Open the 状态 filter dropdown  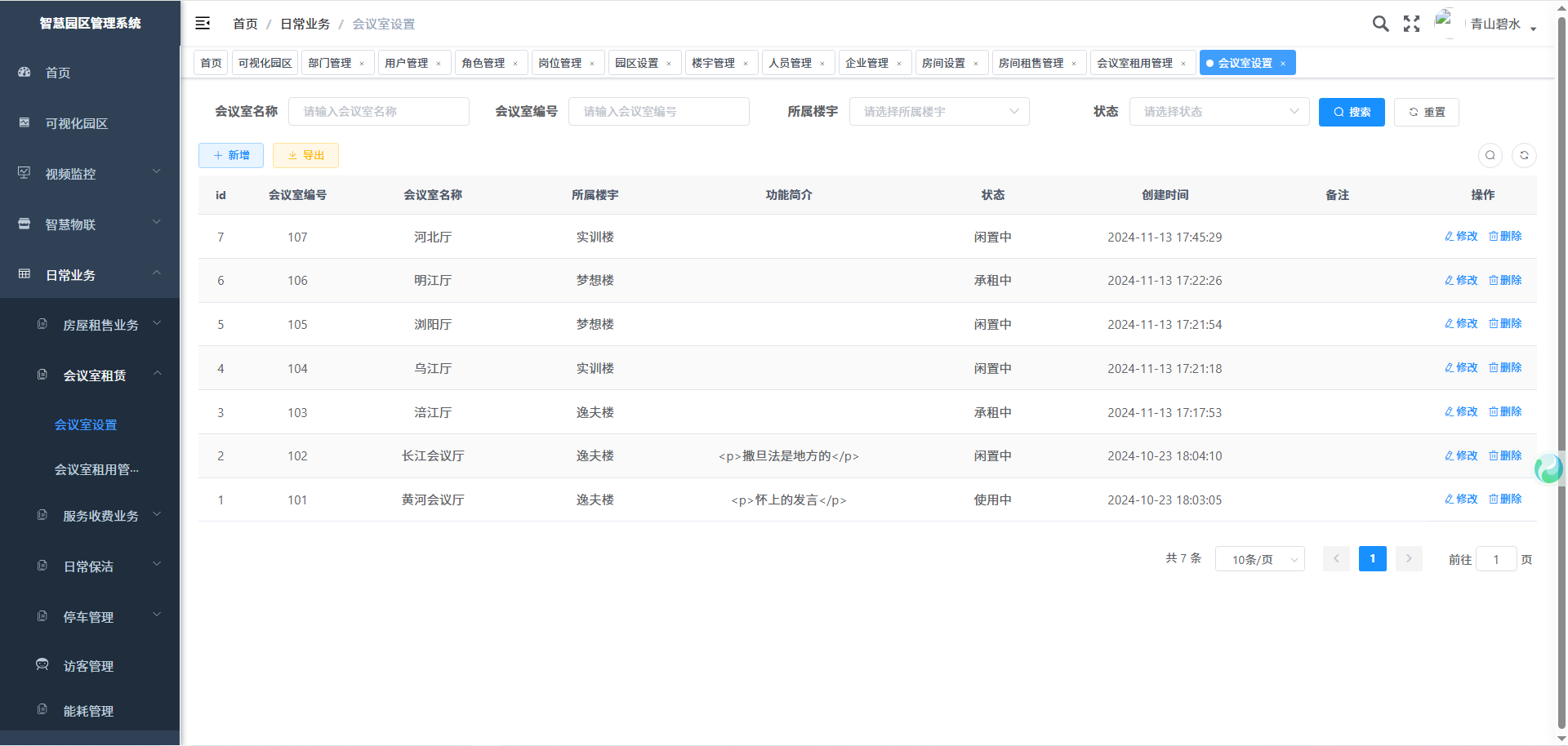tap(1218, 112)
